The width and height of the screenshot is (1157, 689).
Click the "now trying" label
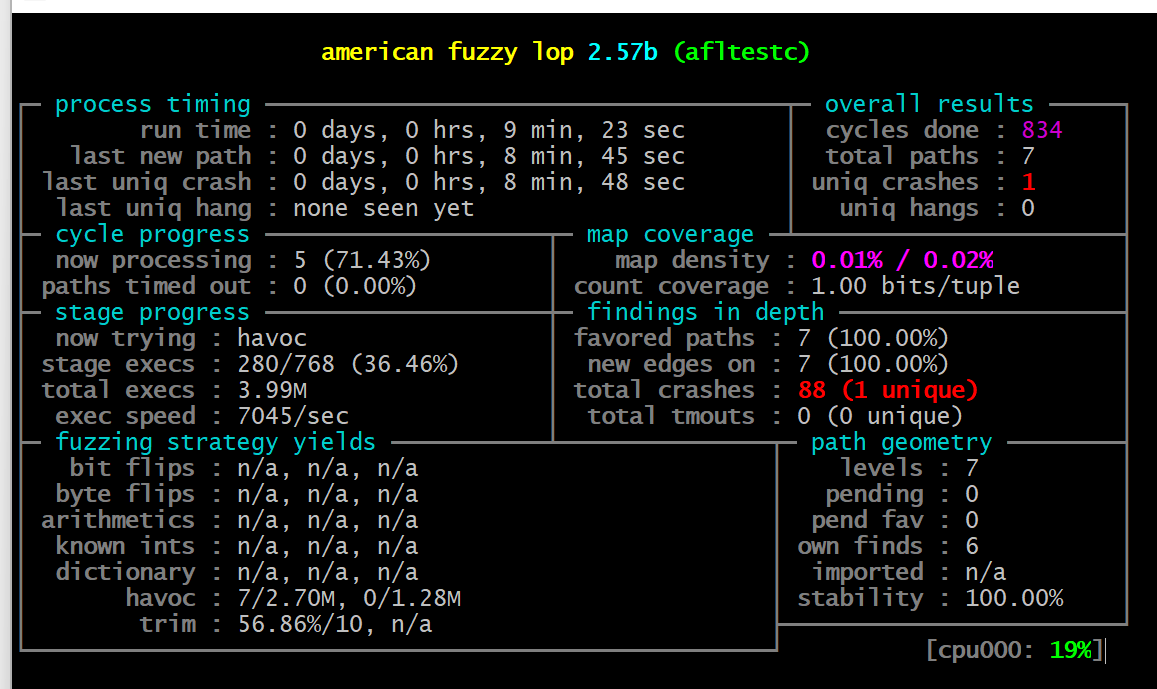click(x=126, y=339)
